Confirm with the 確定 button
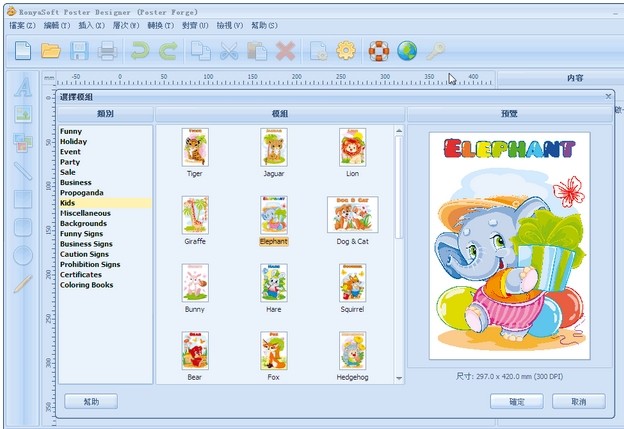 (517, 402)
